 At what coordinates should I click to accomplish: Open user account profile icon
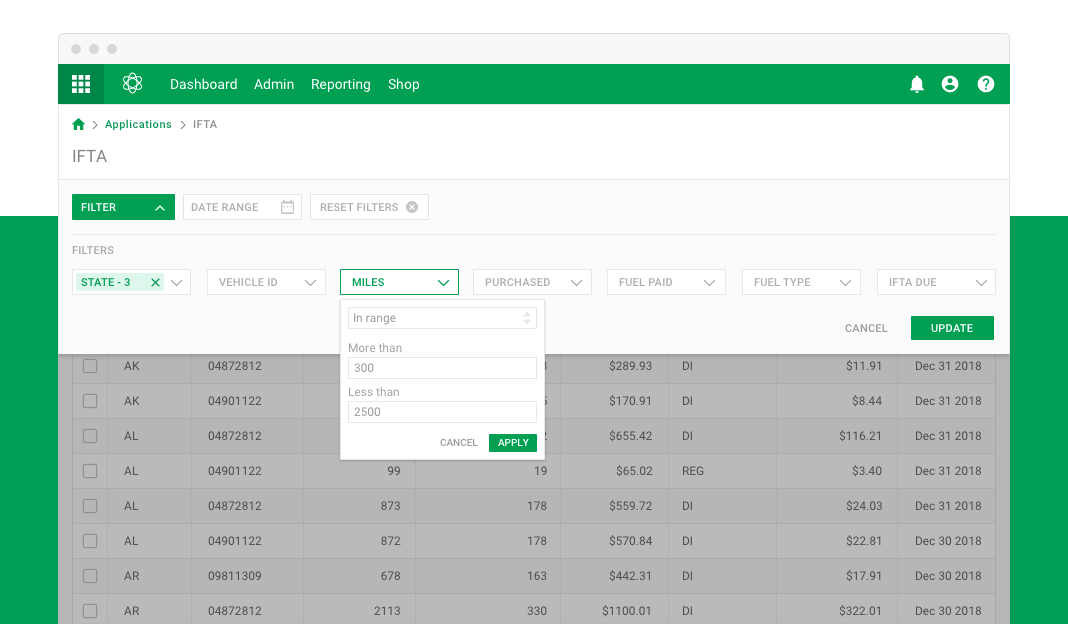click(x=949, y=84)
